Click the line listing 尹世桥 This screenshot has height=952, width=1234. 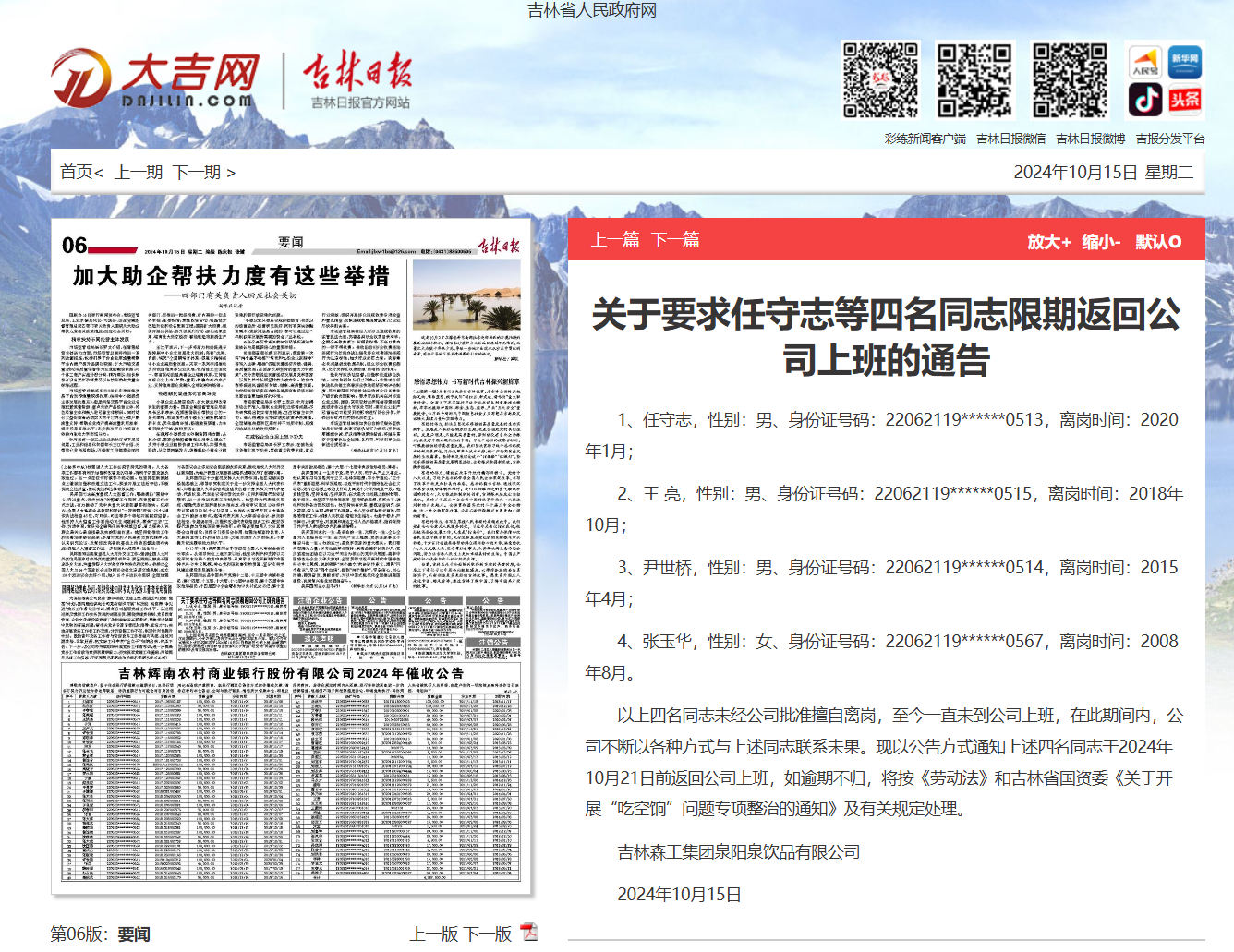coord(884,583)
